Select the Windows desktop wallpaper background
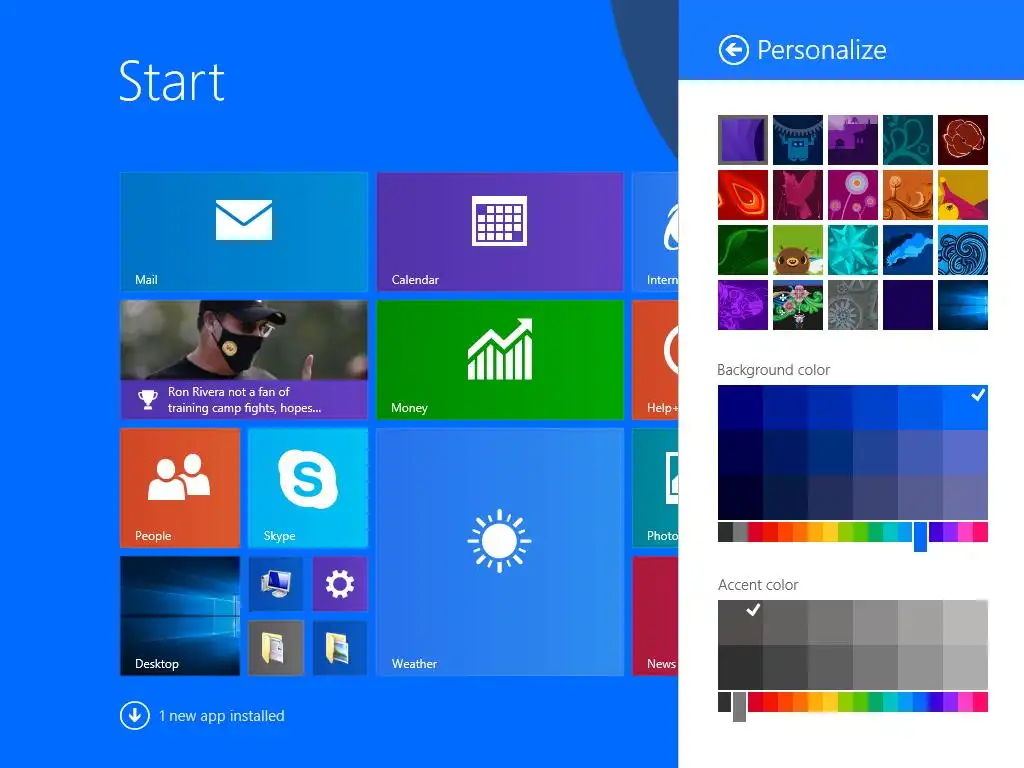Viewport: 1024px width, 768px height. click(963, 305)
